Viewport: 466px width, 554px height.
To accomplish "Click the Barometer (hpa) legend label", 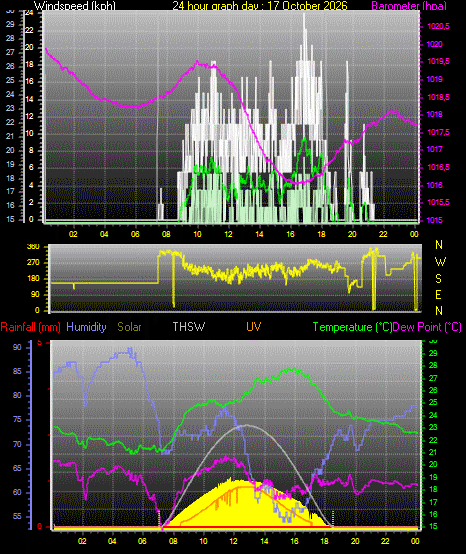I will tap(409, 5).
